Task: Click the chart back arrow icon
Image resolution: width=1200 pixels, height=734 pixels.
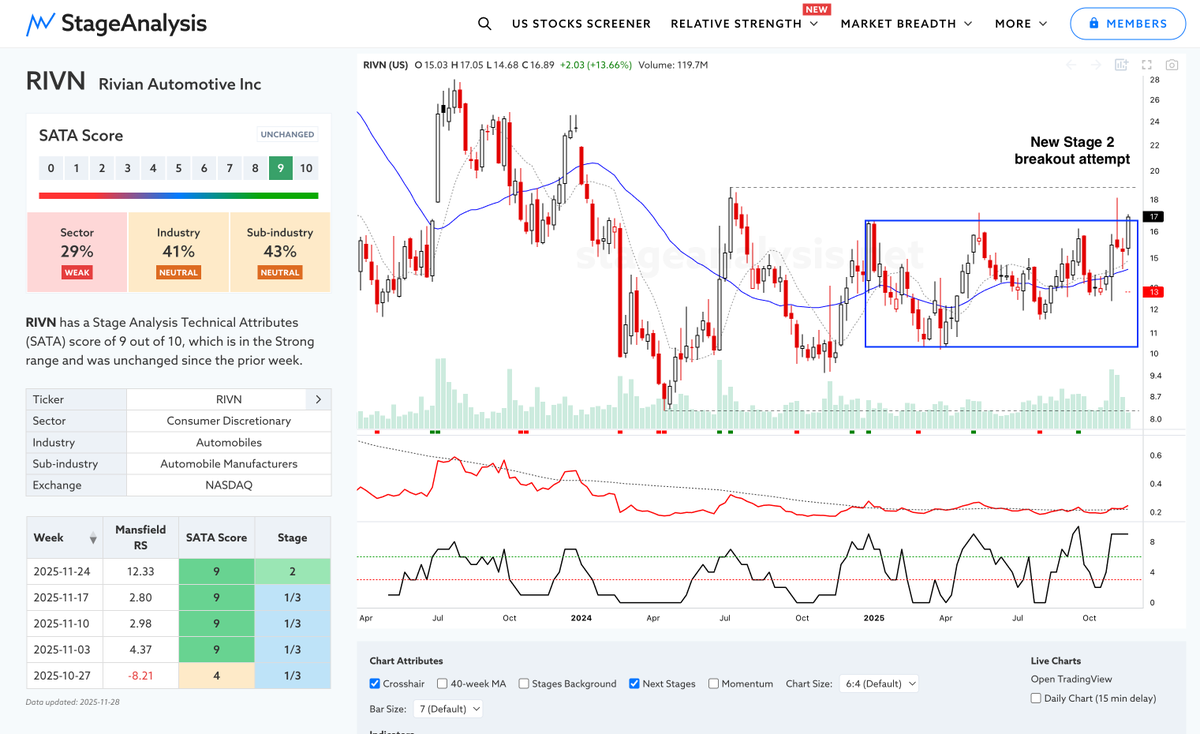Action: point(1071,65)
